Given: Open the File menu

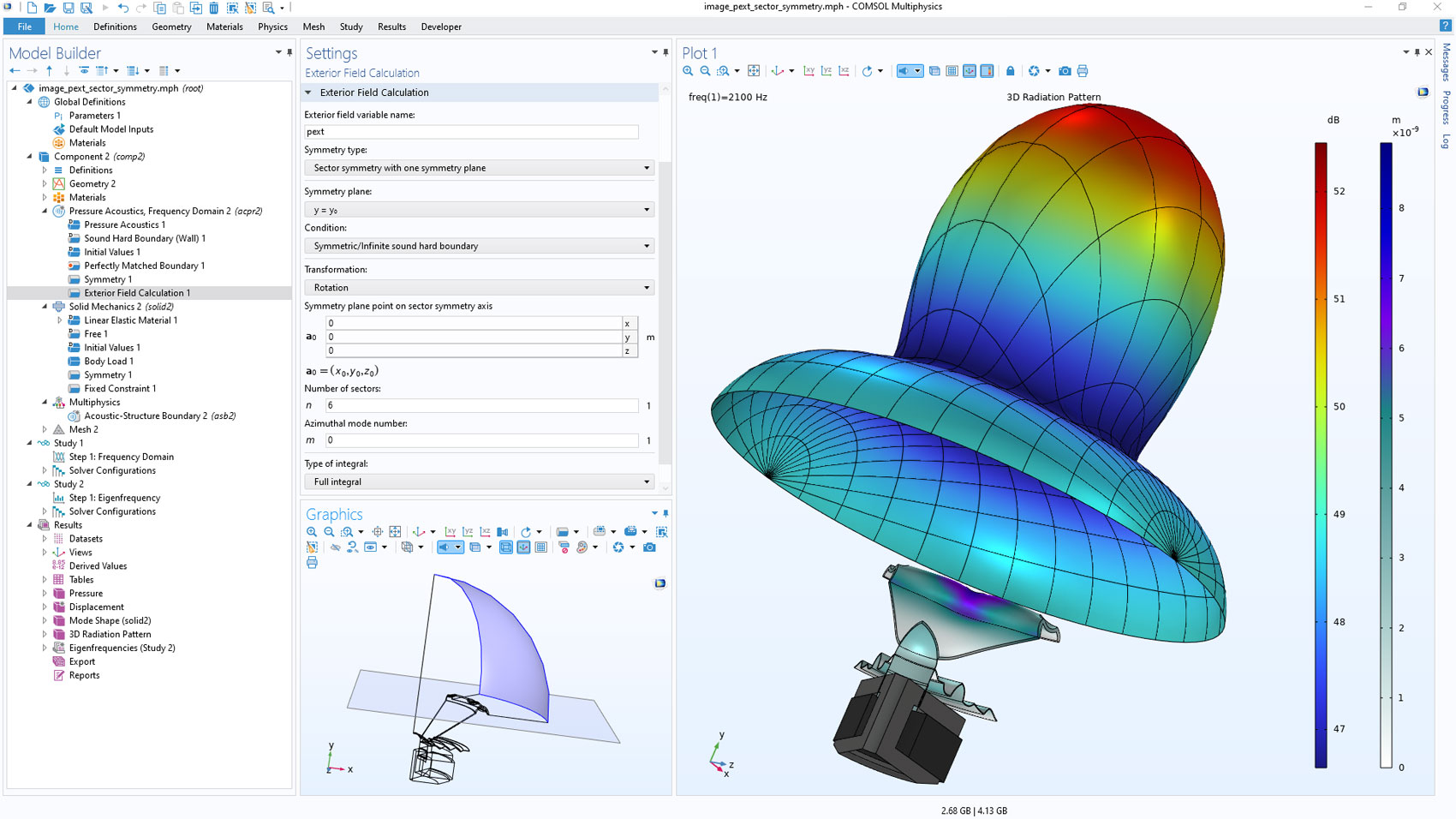Looking at the screenshot, I should (24, 27).
